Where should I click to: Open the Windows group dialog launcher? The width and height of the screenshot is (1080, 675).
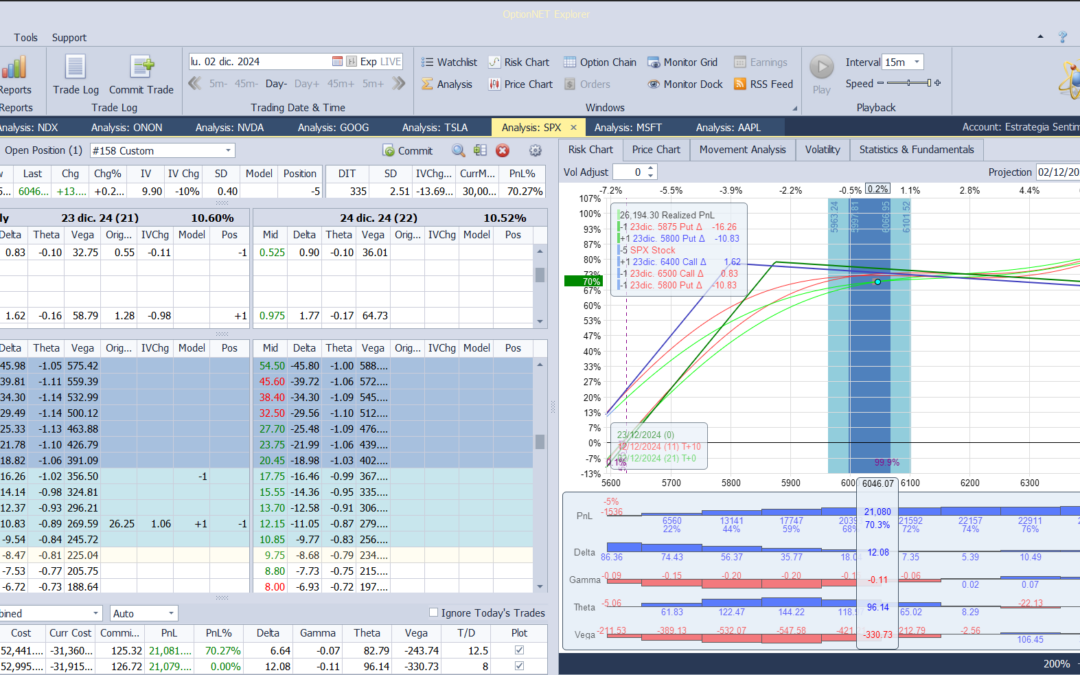(x=794, y=108)
